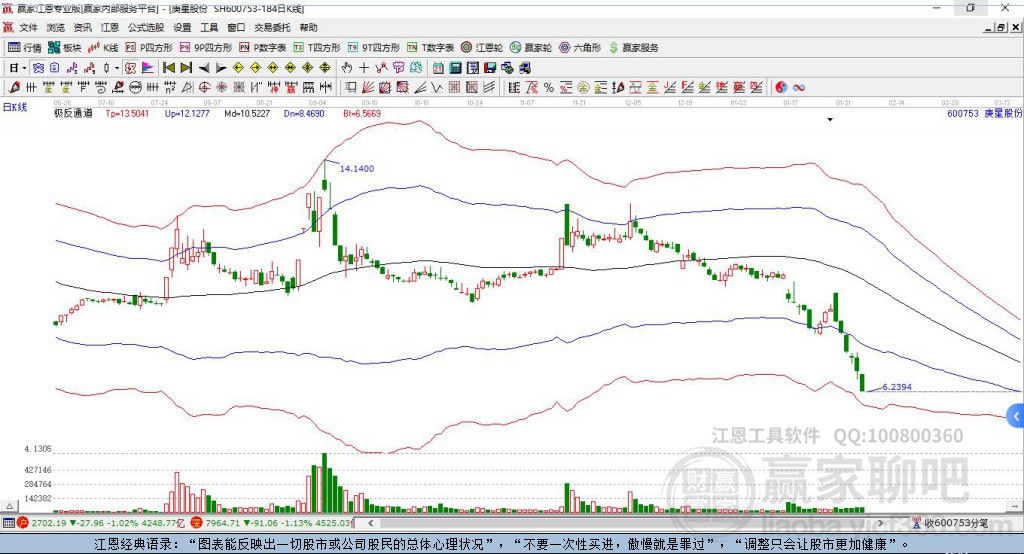This screenshot has height=554, width=1024.
Task: Click the 6.2394 low price label
Action: 897,387
